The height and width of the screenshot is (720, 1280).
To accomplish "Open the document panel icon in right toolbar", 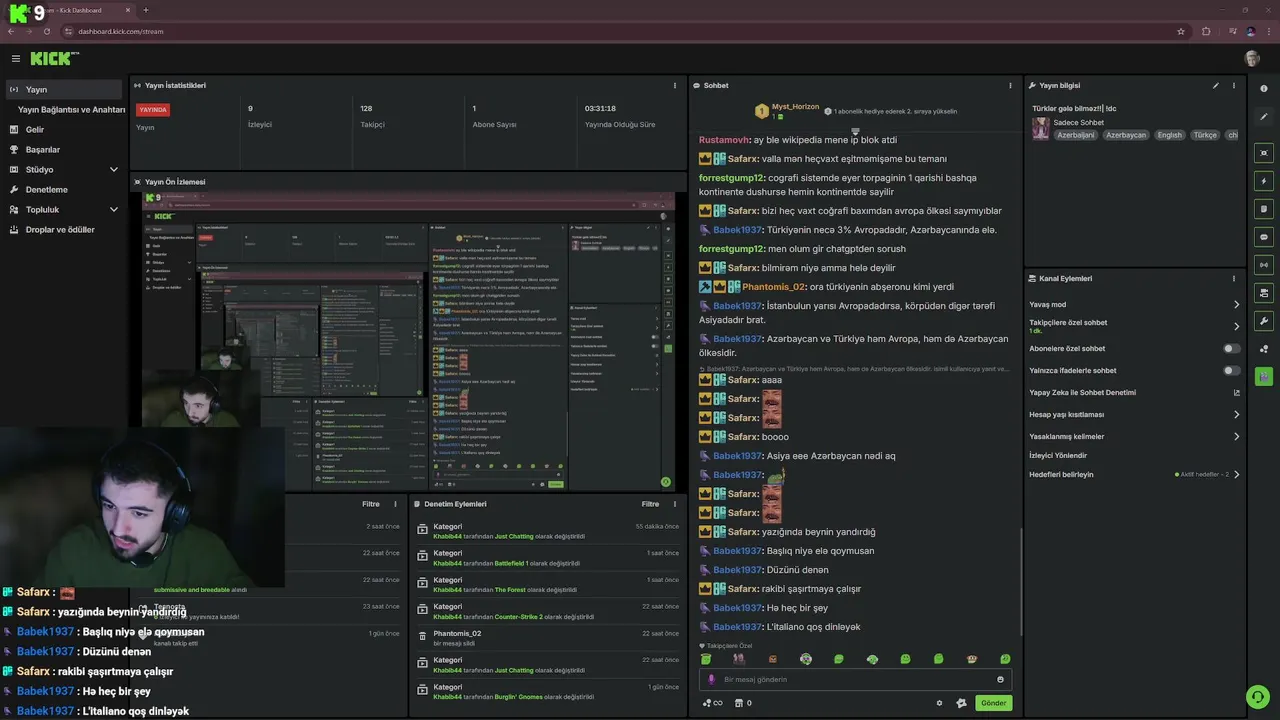I will click(x=1264, y=209).
